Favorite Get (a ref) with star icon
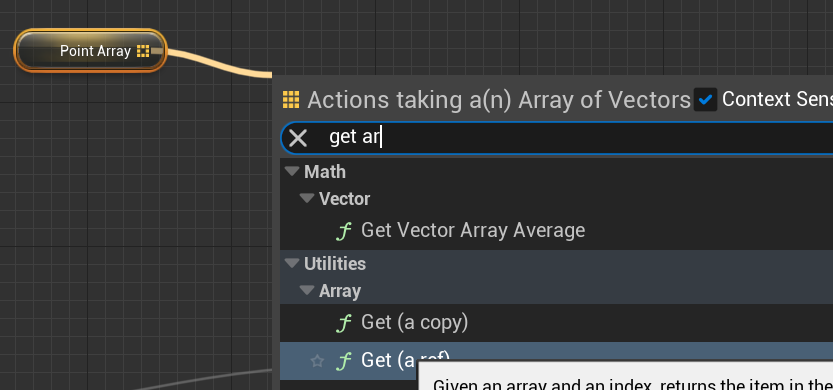 click(317, 361)
